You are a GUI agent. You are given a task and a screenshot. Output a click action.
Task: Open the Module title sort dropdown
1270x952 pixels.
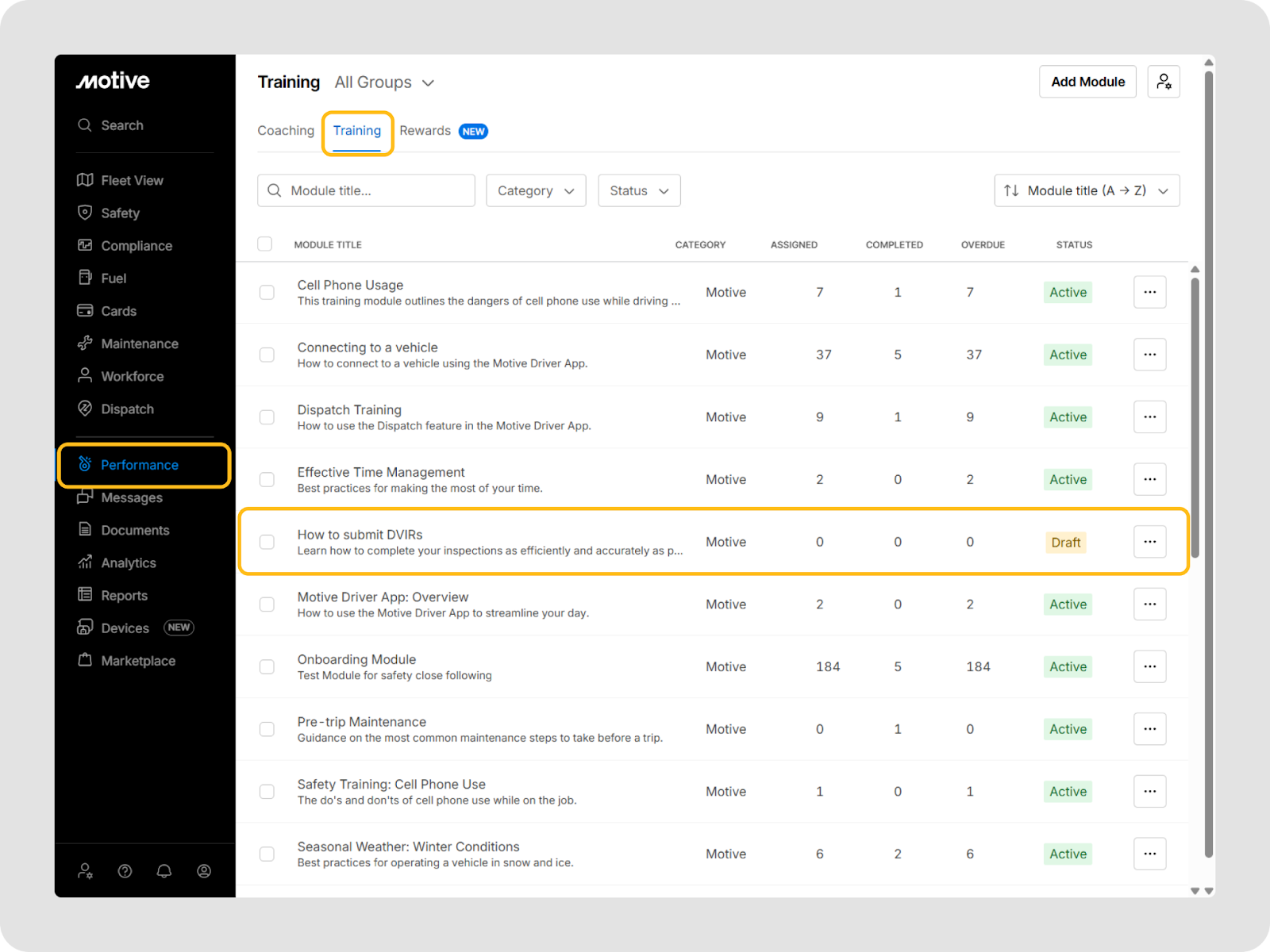1087,190
